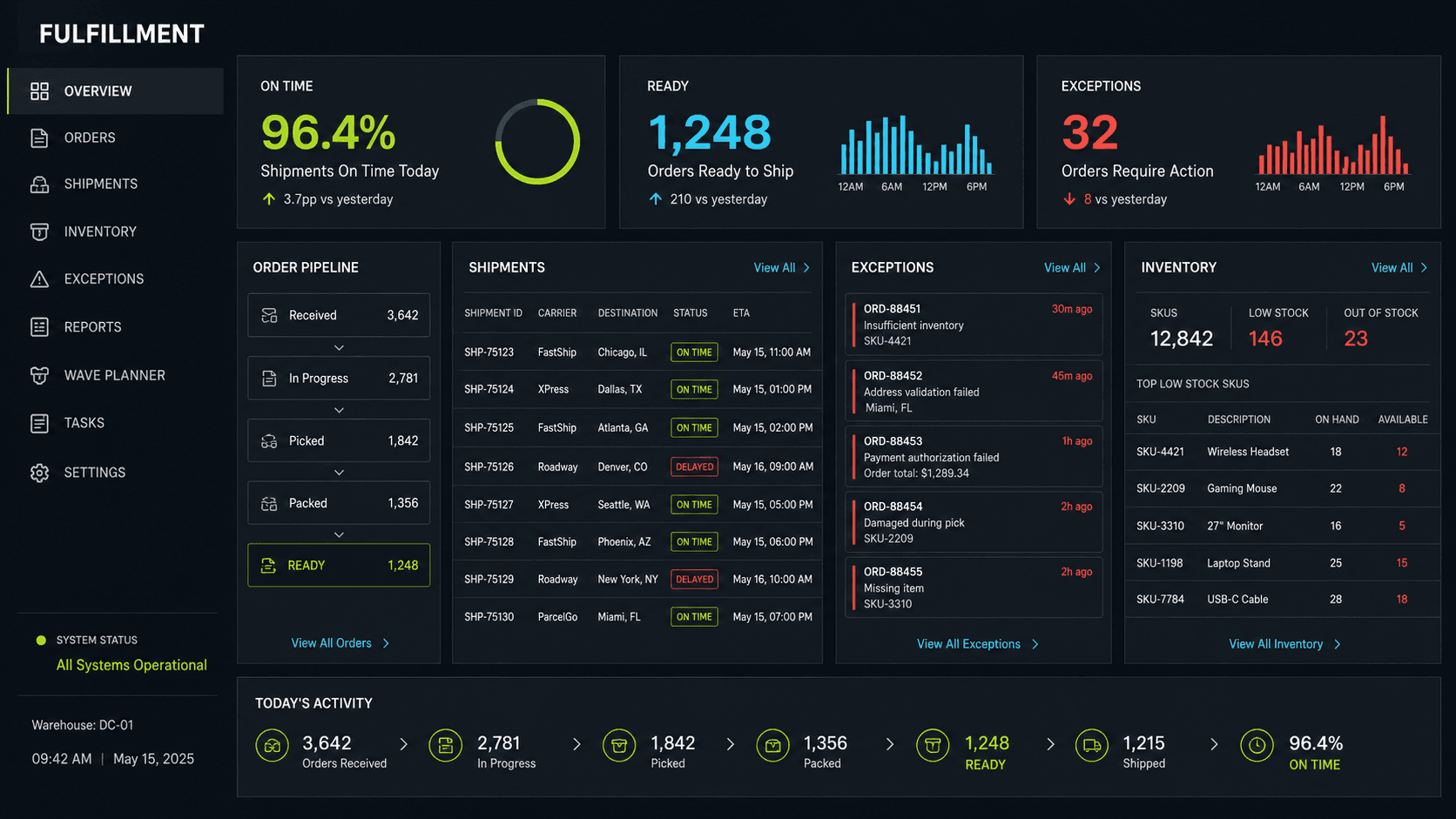
Task: Click the arrow after 2,781 In Progress in activity
Action: pos(576,744)
